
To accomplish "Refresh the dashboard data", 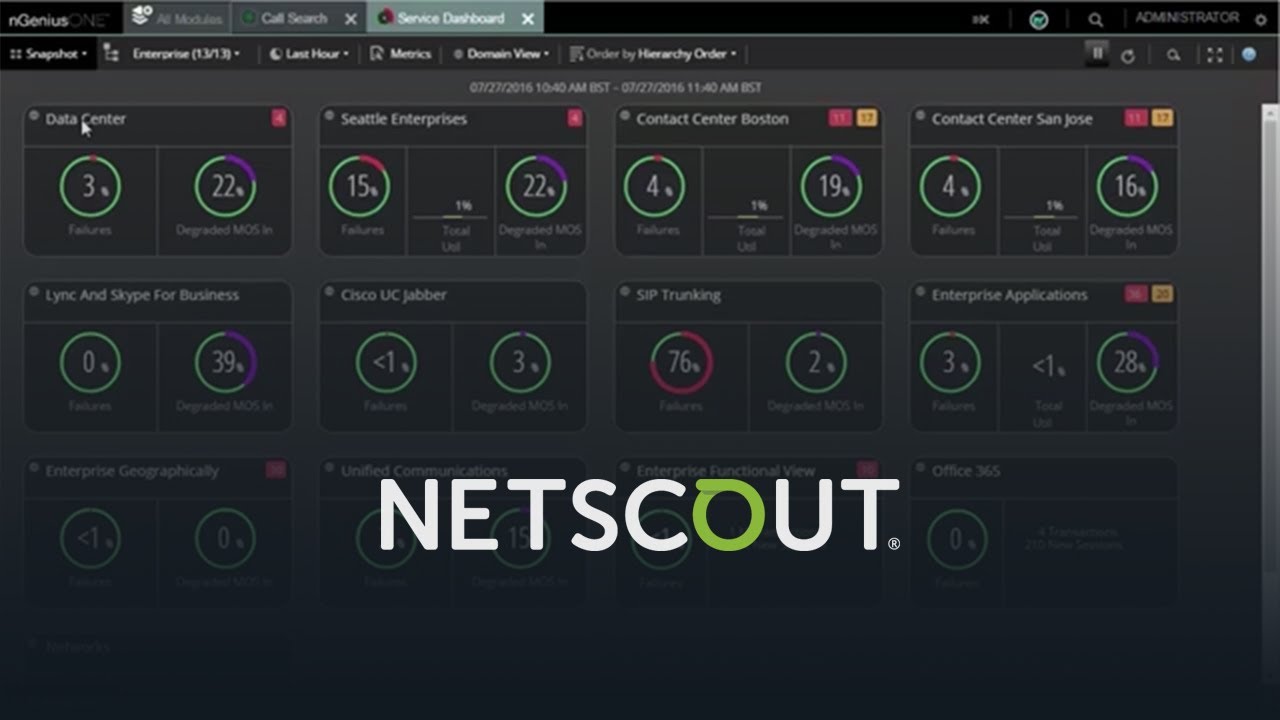I will click(x=1128, y=56).
